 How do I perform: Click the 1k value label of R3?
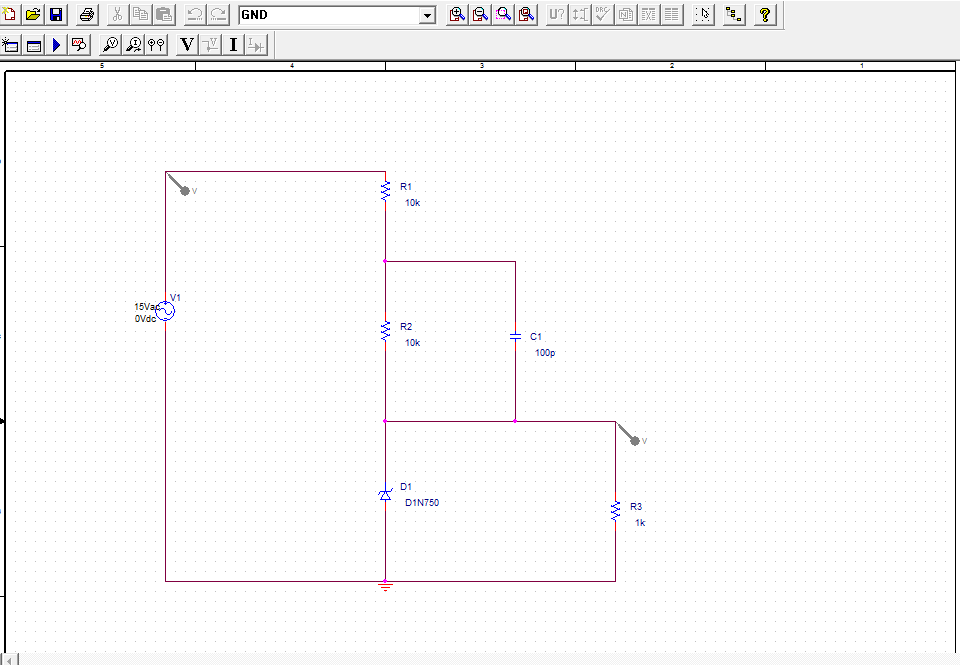(x=640, y=523)
